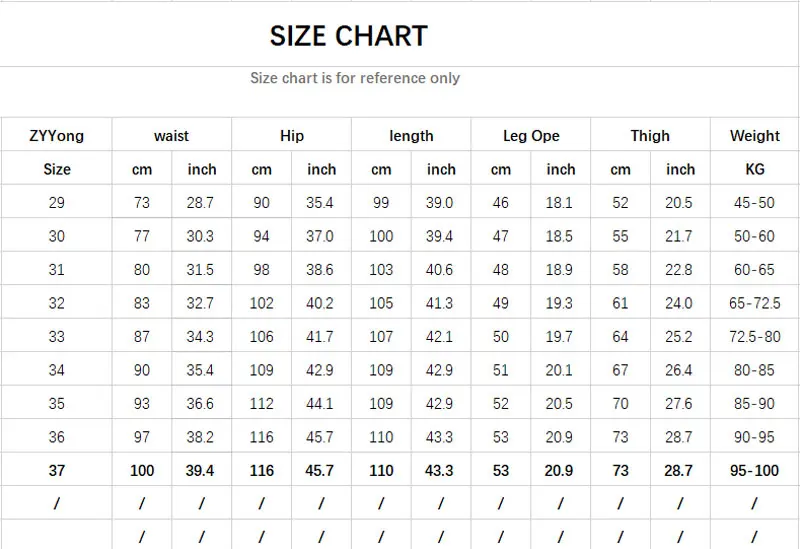Click the 72.5-80 weight cell
800x549 pixels.
click(755, 337)
